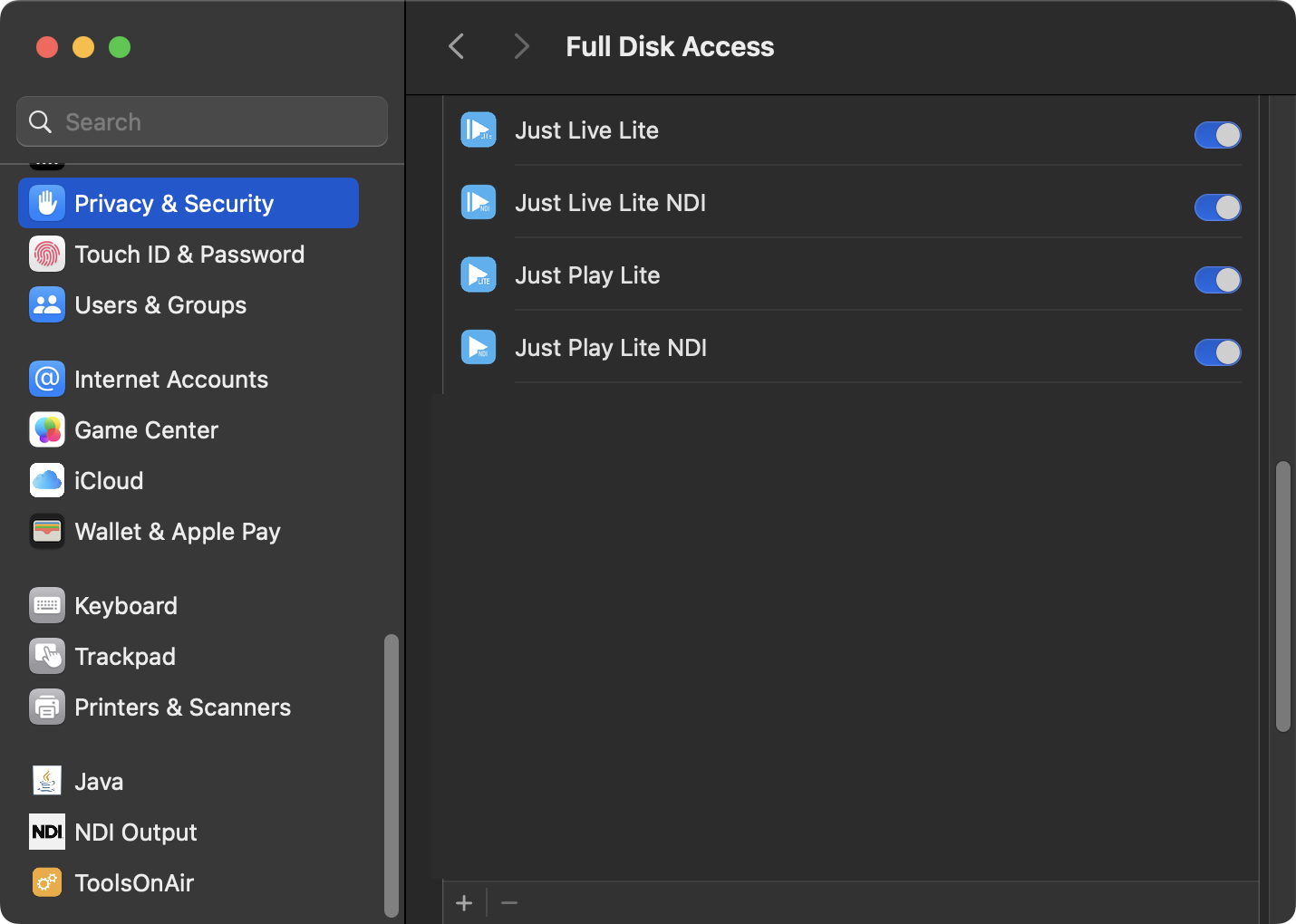Click the Internet Accounts @ icon
This screenshot has width=1296, height=924.
pos(47,379)
